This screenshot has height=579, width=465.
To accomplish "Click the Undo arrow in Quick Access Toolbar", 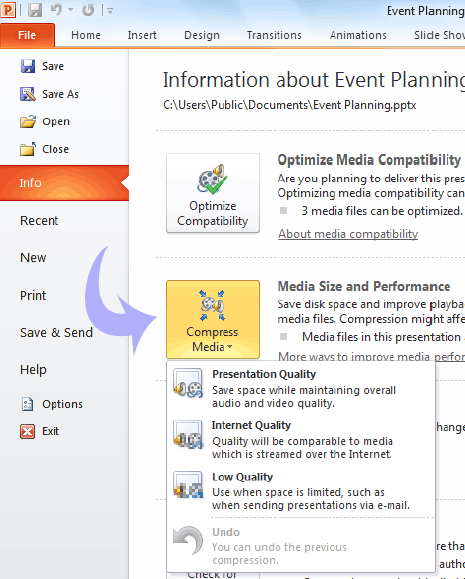I will pyautogui.click(x=56, y=10).
